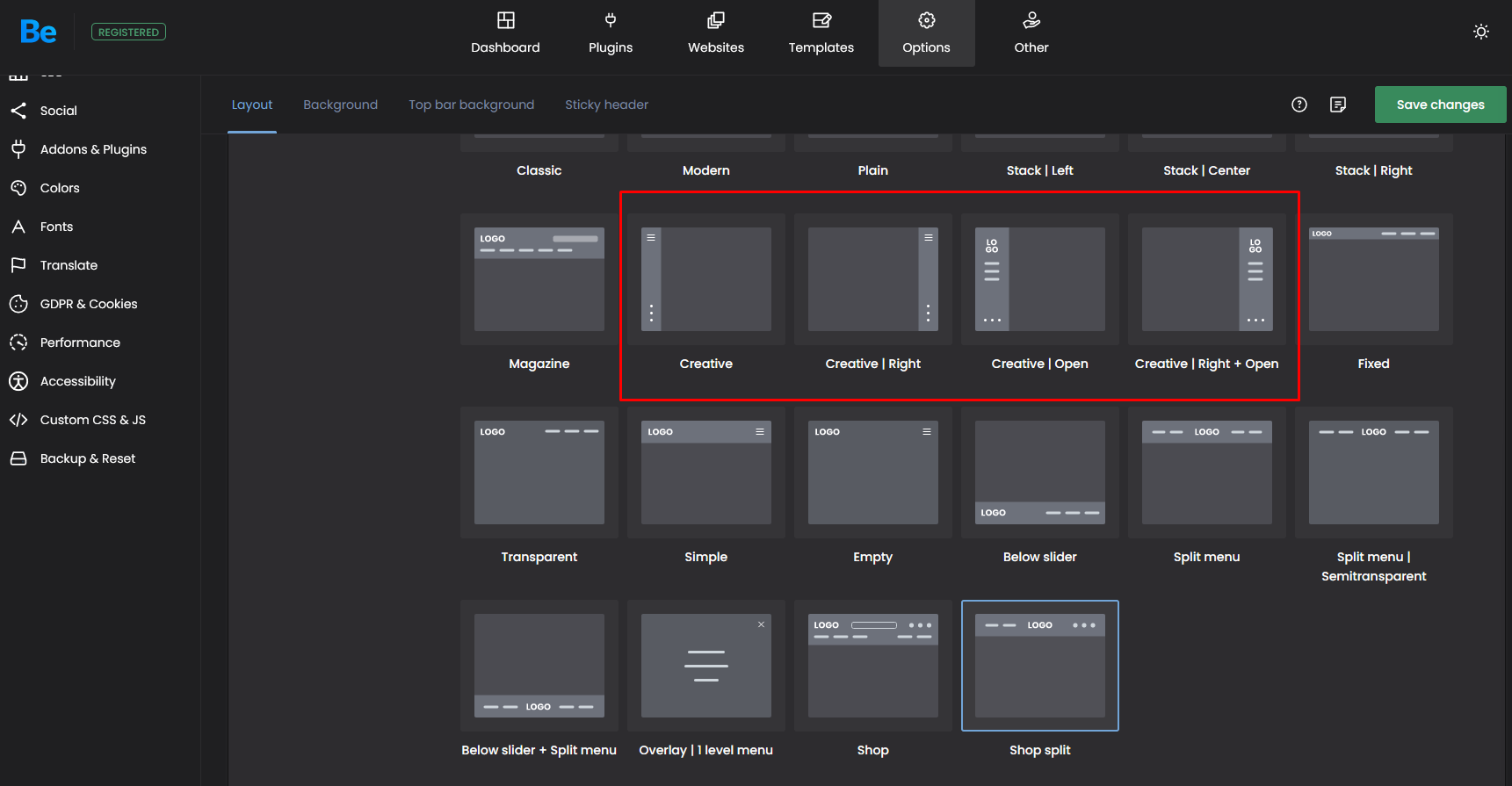Image resolution: width=1512 pixels, height=786 pixels.
Task: Click the Addons & Plugins plug icon
Action: click(x=18, y=149)
